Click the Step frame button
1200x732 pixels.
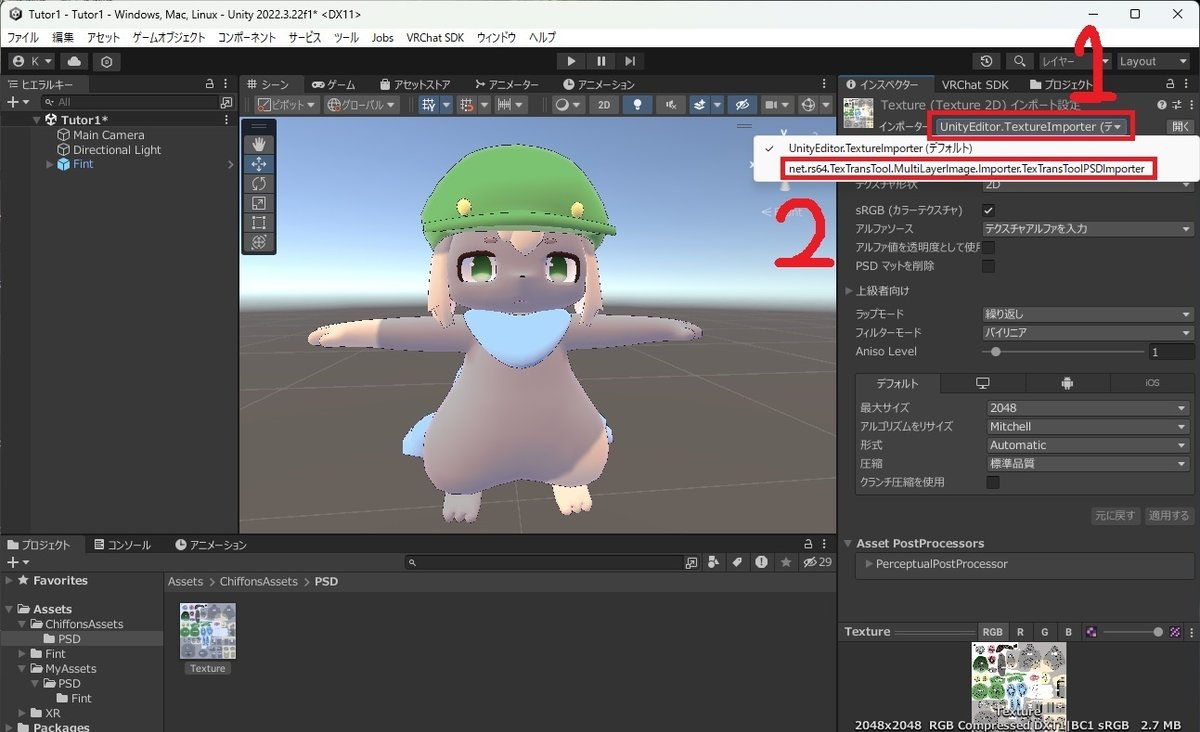click(x=629, y=61)
